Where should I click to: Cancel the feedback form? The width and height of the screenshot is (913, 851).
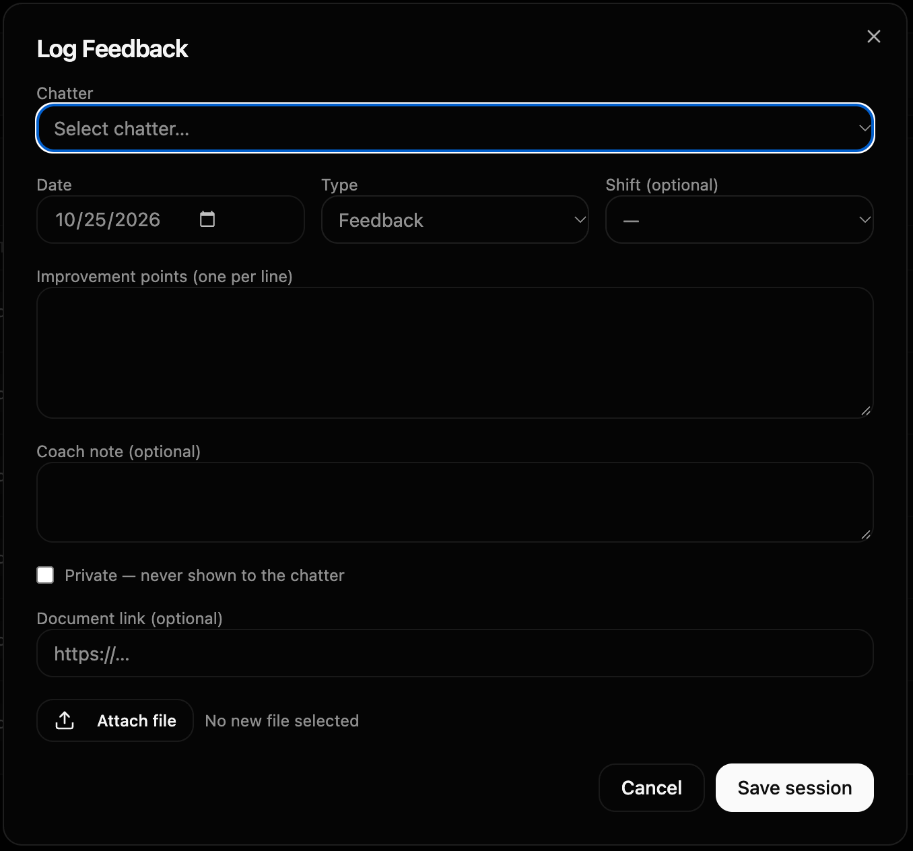652,788
